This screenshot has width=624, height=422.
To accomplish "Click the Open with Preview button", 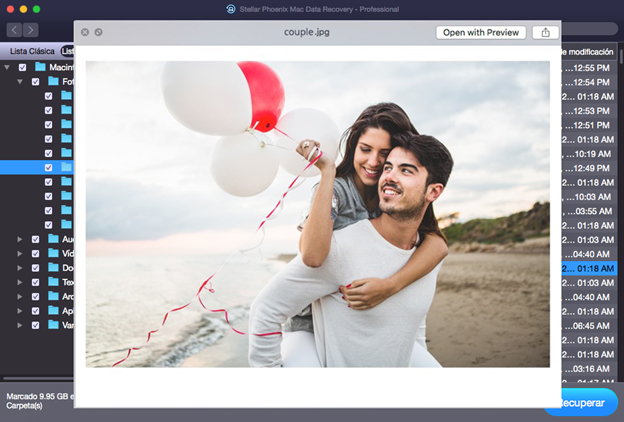I will (481, 32).
